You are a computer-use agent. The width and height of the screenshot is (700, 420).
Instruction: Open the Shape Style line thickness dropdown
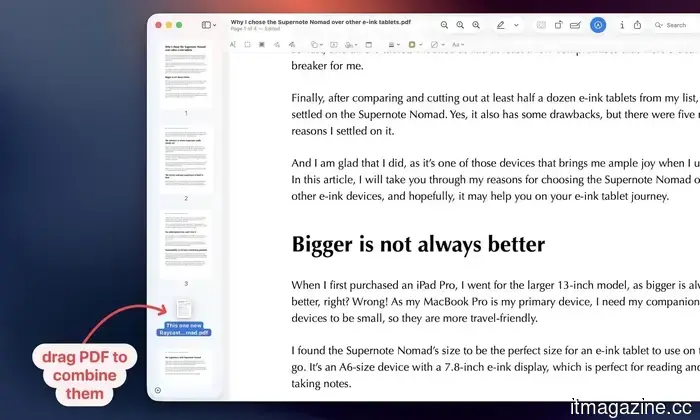click(x=394, y=45)
